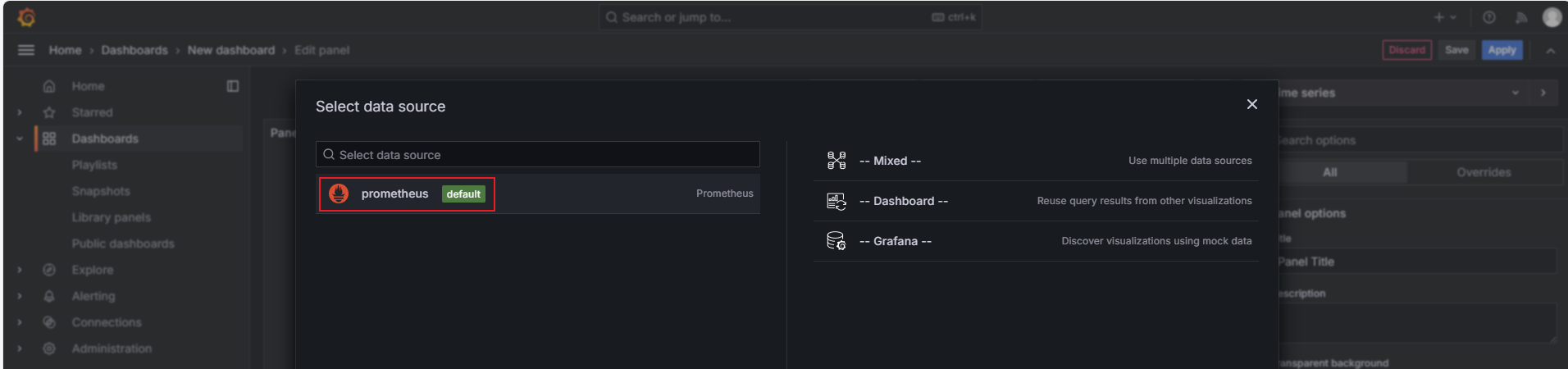This screenshot has width=1568, height=369.
Task: Expand the Starred section chevron
Action: (20, 112)
